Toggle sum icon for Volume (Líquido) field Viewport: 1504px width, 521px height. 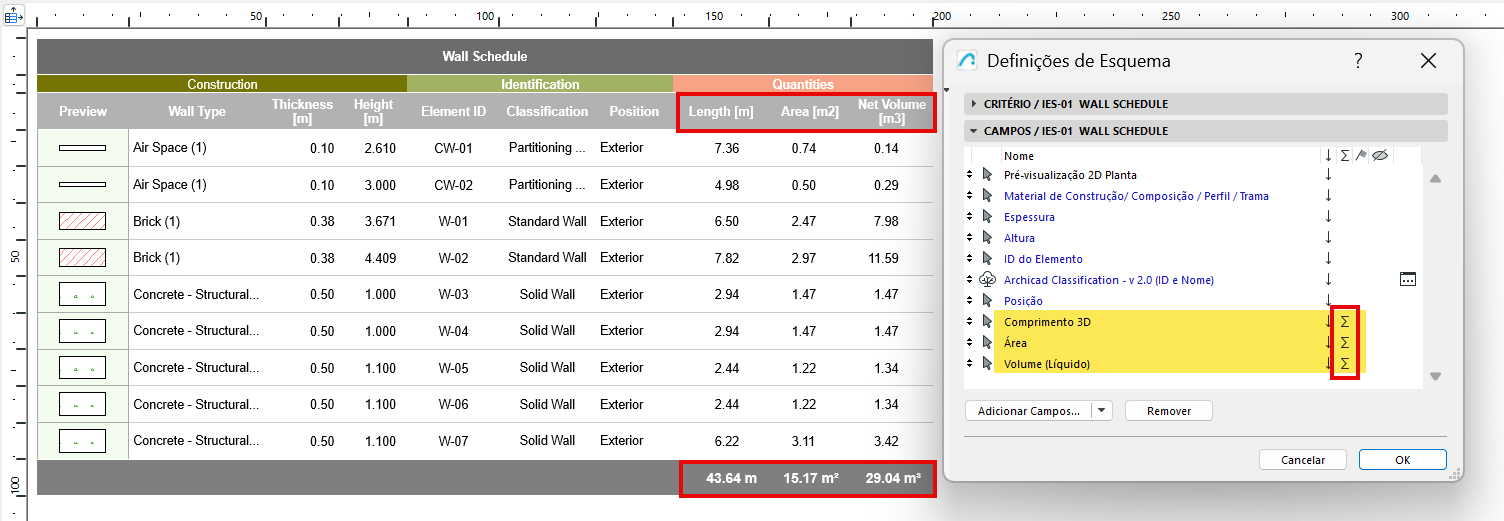click(1344, 364)
